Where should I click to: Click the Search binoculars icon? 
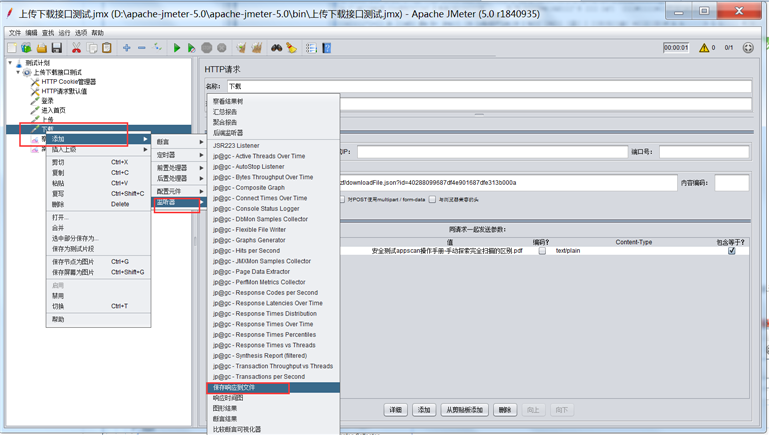(277, 48)
